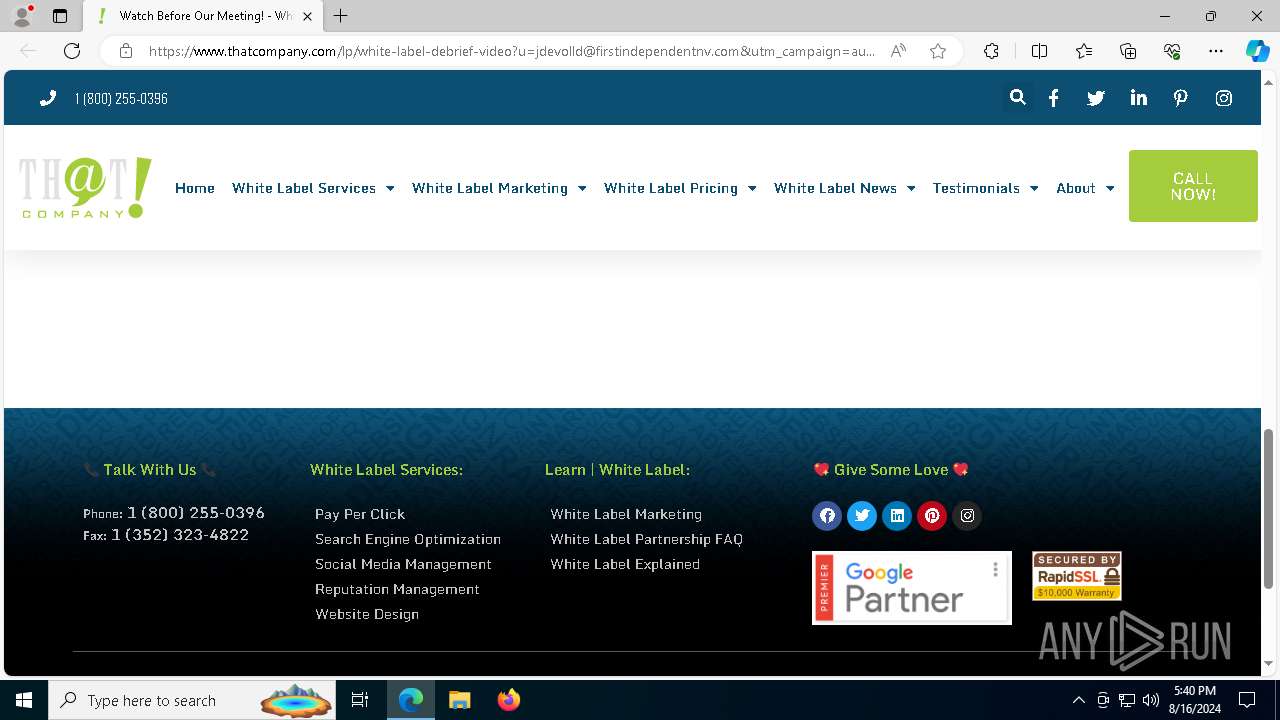
Task: Open White Label Marketing footer link
Action: point(626,514)
